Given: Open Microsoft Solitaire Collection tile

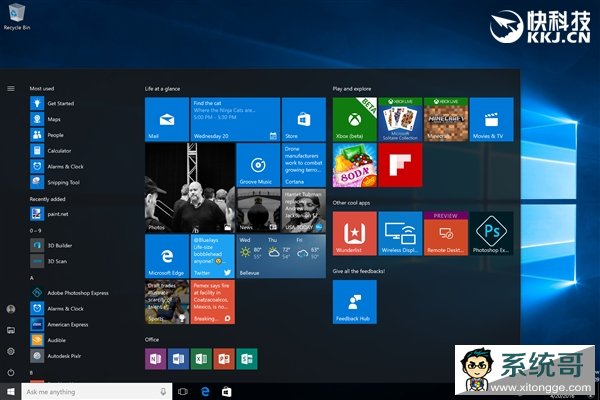Looking at the screenshot, I should pos(400,119).
